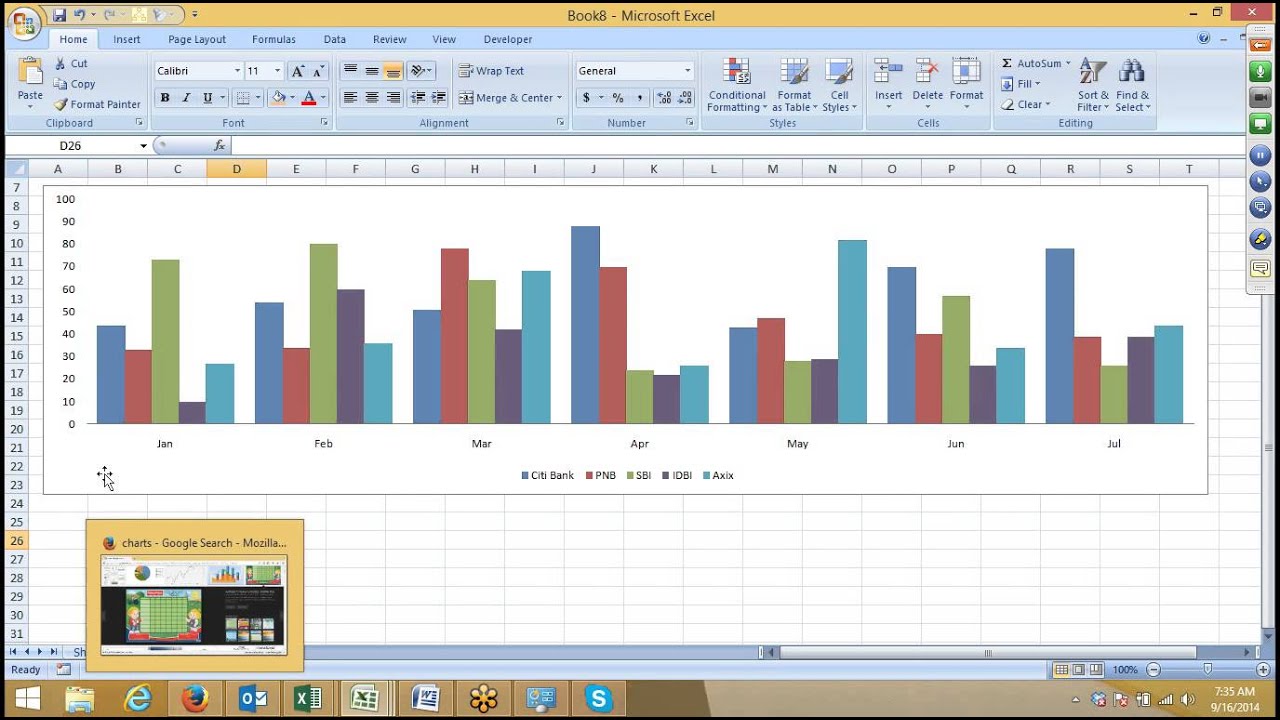
Task: Apply percent style format
Action: coord(618,98)
